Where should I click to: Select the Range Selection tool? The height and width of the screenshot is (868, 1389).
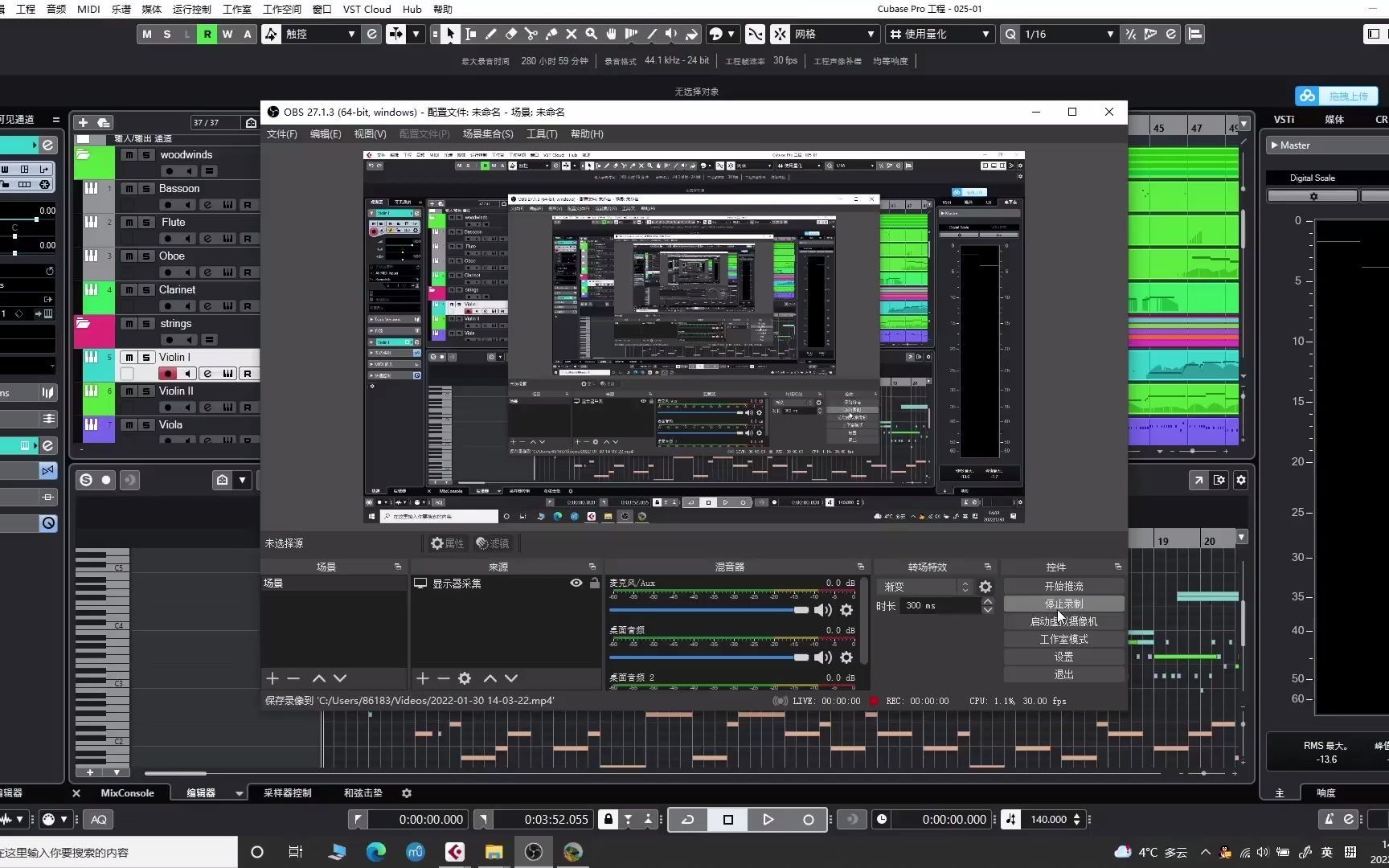470,34
